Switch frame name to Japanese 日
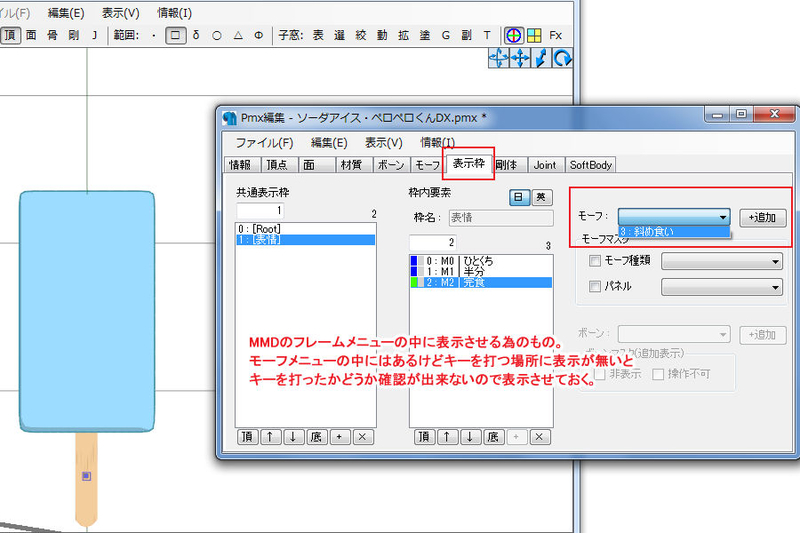800x533 pixels. pyautogui.click(x=519, y=197)
